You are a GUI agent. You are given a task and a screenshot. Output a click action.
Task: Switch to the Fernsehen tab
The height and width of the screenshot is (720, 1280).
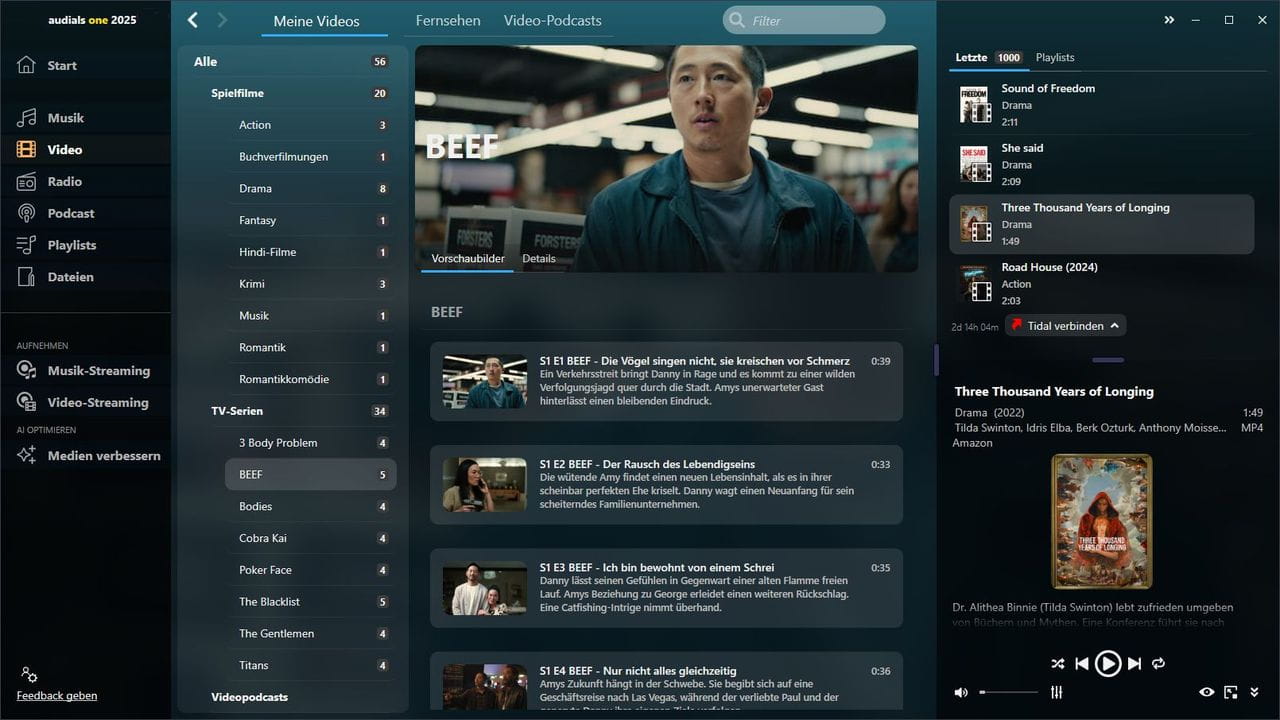448,20
